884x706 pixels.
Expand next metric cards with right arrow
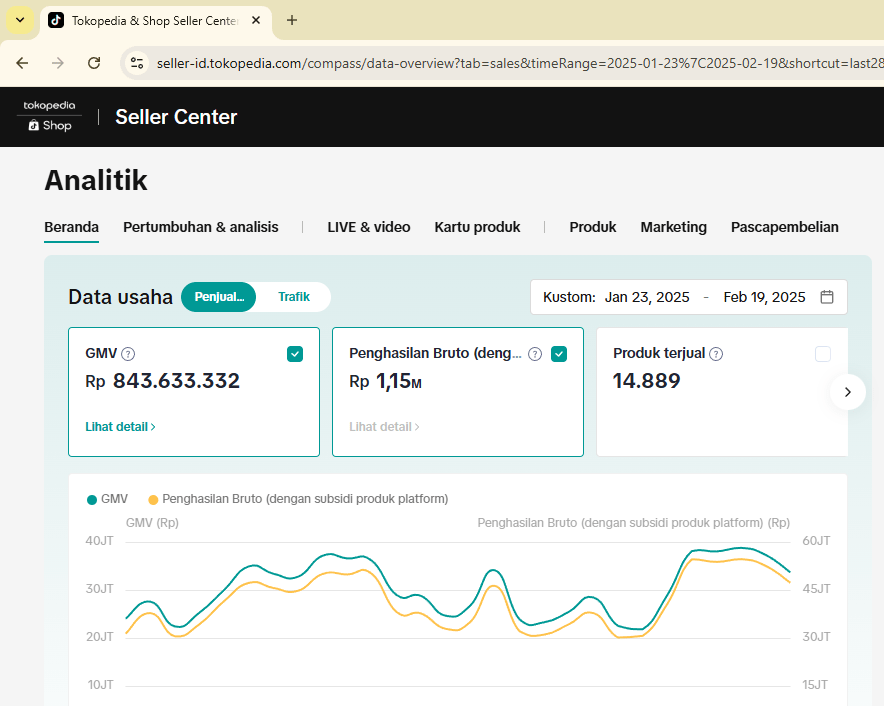click(847, 392)
